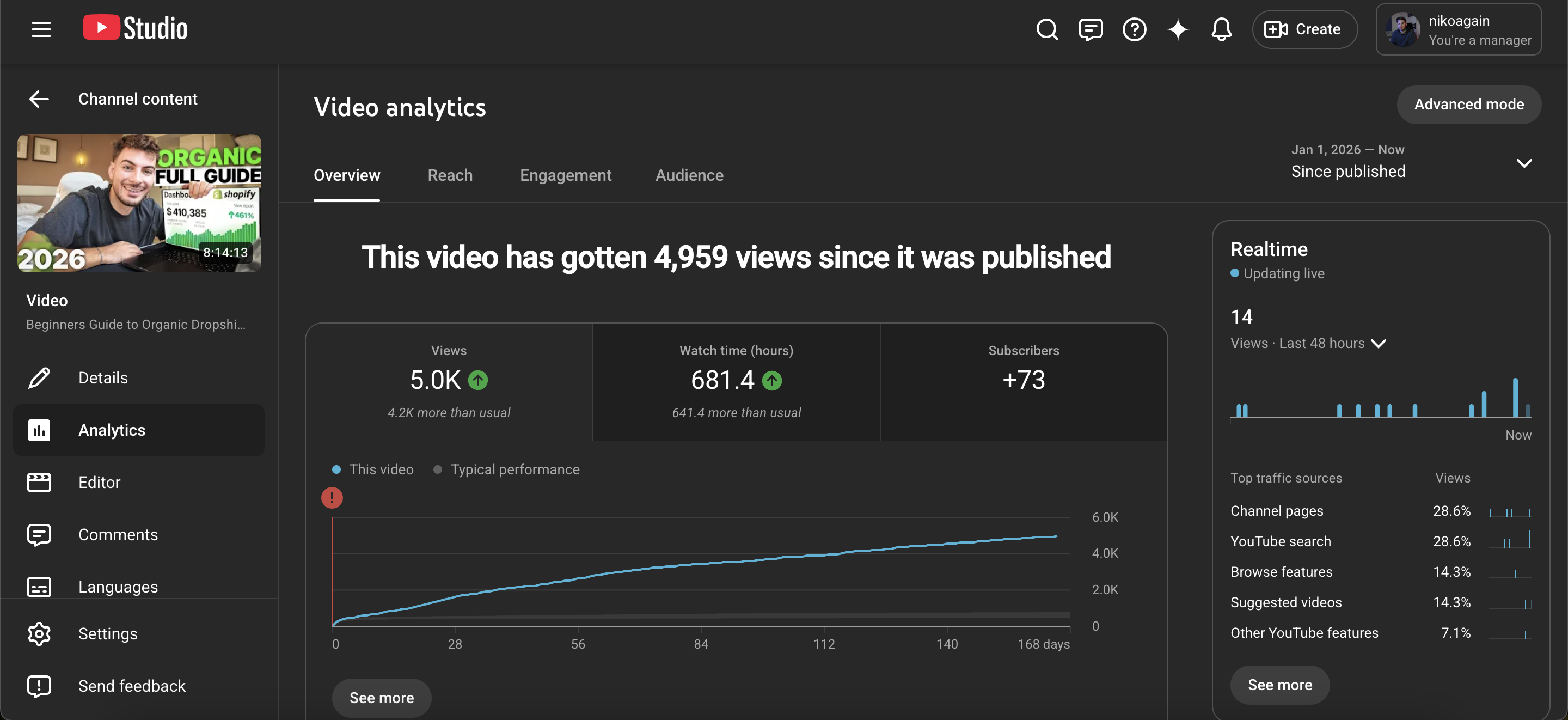Open the hamburger navigation menu
The image size is (1568, 720).
pos(41,29)
